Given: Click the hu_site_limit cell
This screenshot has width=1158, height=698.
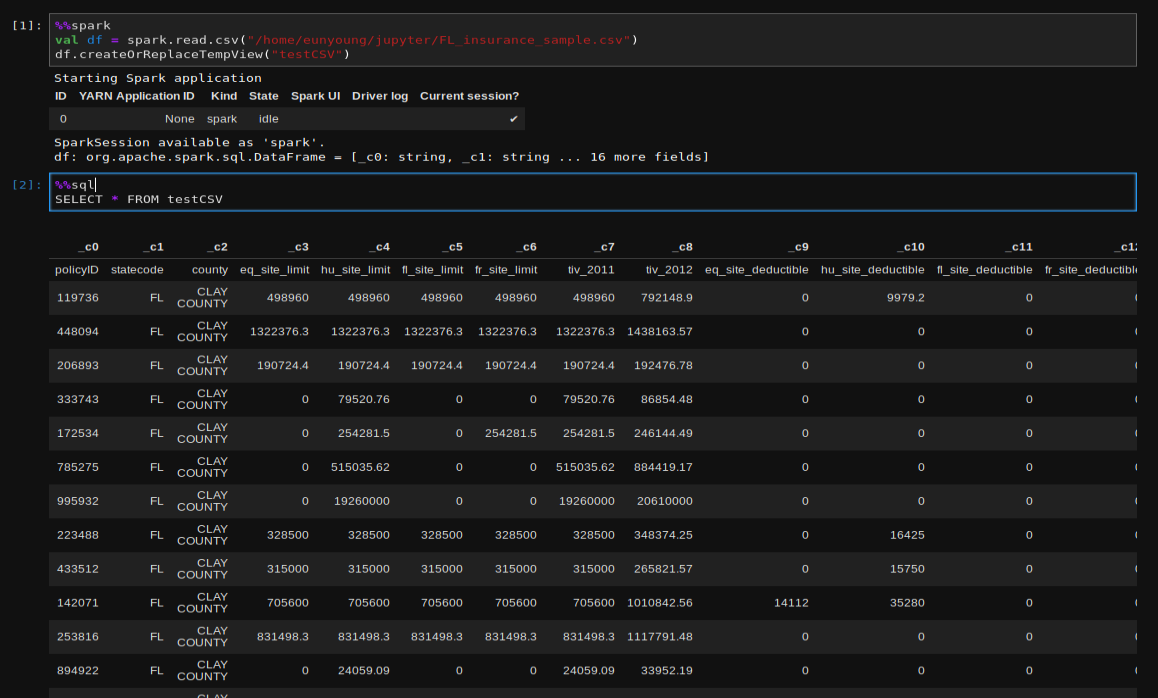Looking at the screenshot, I should [355, 270].
